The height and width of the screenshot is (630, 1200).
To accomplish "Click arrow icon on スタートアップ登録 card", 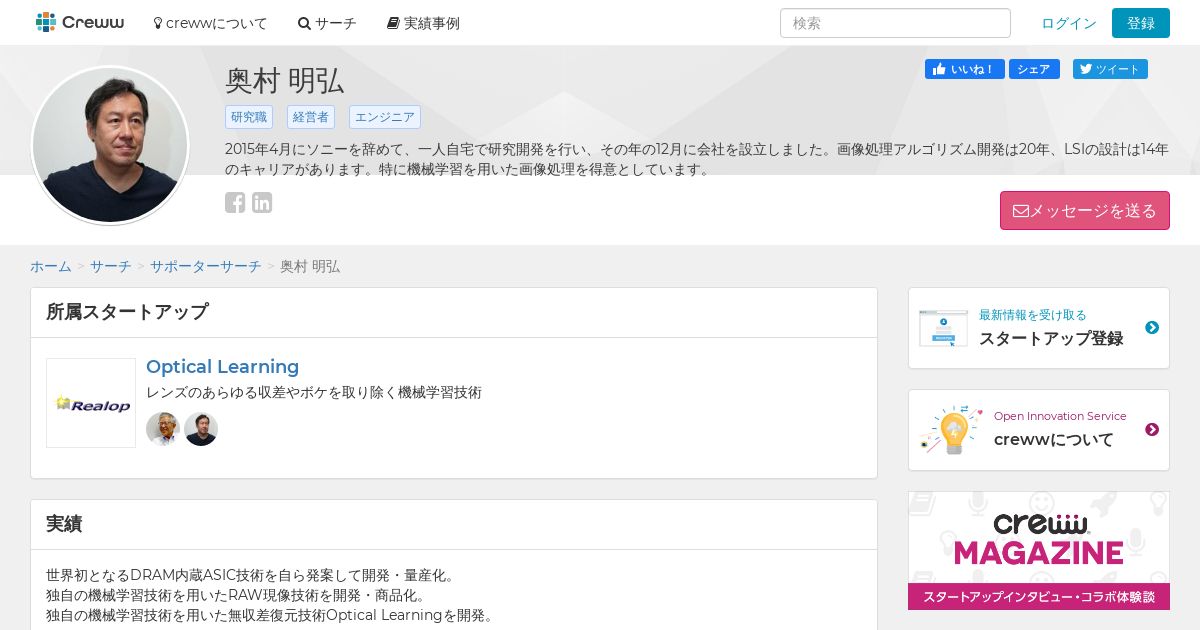I will [1152, 328].
